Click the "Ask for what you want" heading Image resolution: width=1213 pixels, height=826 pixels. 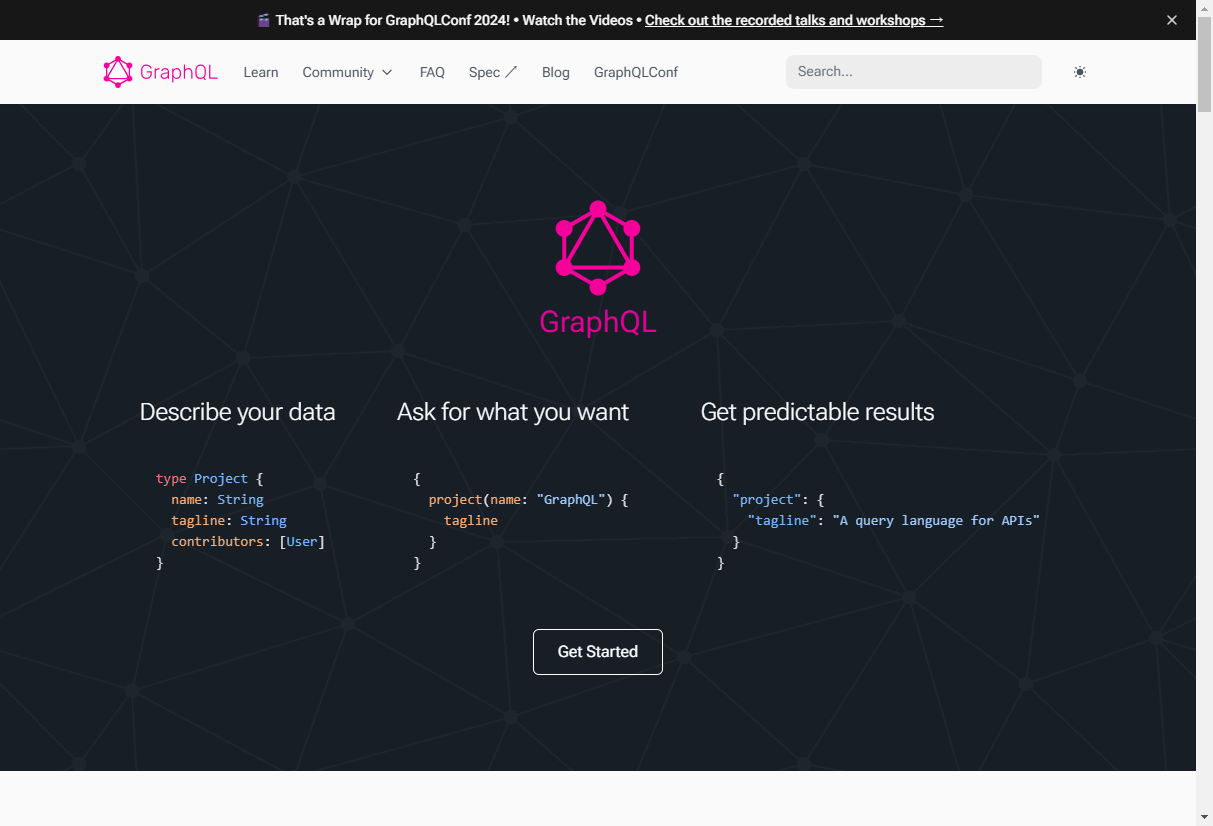(513, 412)
